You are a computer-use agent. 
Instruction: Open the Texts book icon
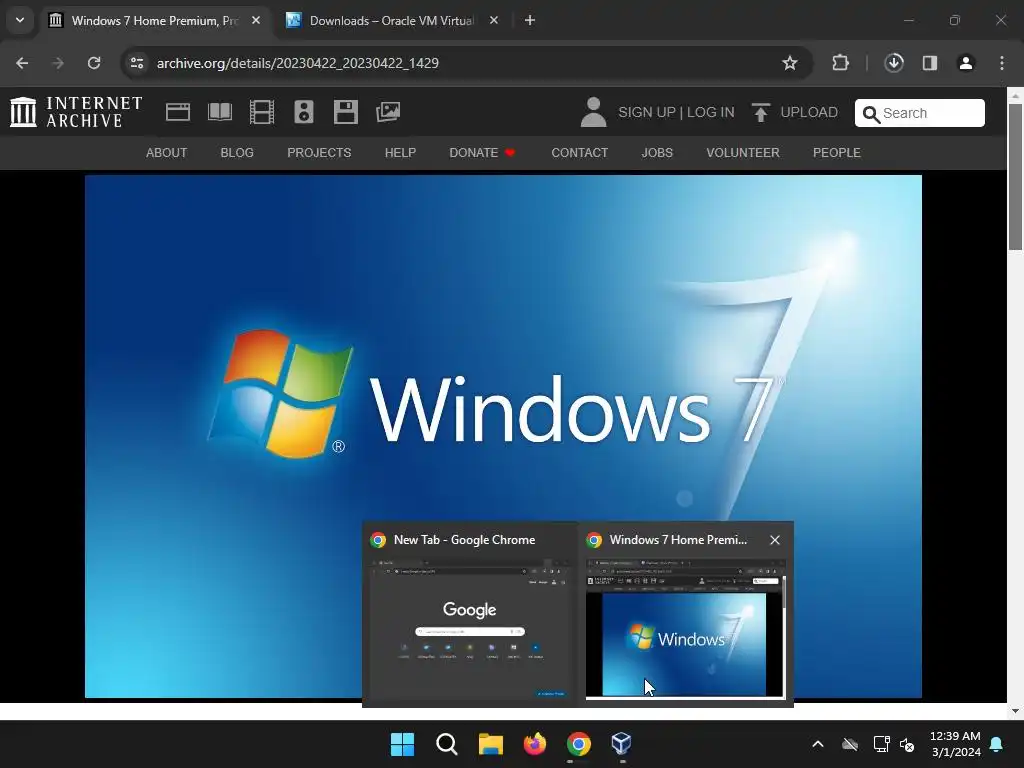(x=219, y=112)
